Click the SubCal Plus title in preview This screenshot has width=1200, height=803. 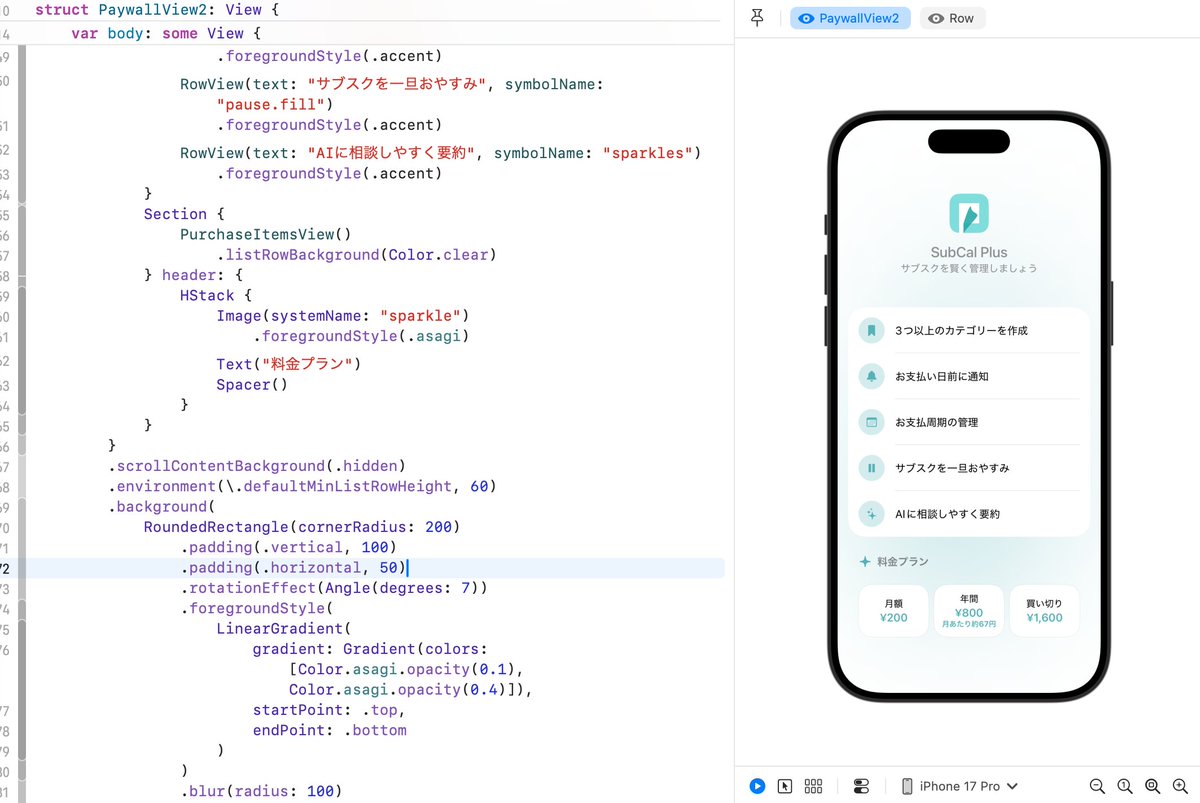968,252
